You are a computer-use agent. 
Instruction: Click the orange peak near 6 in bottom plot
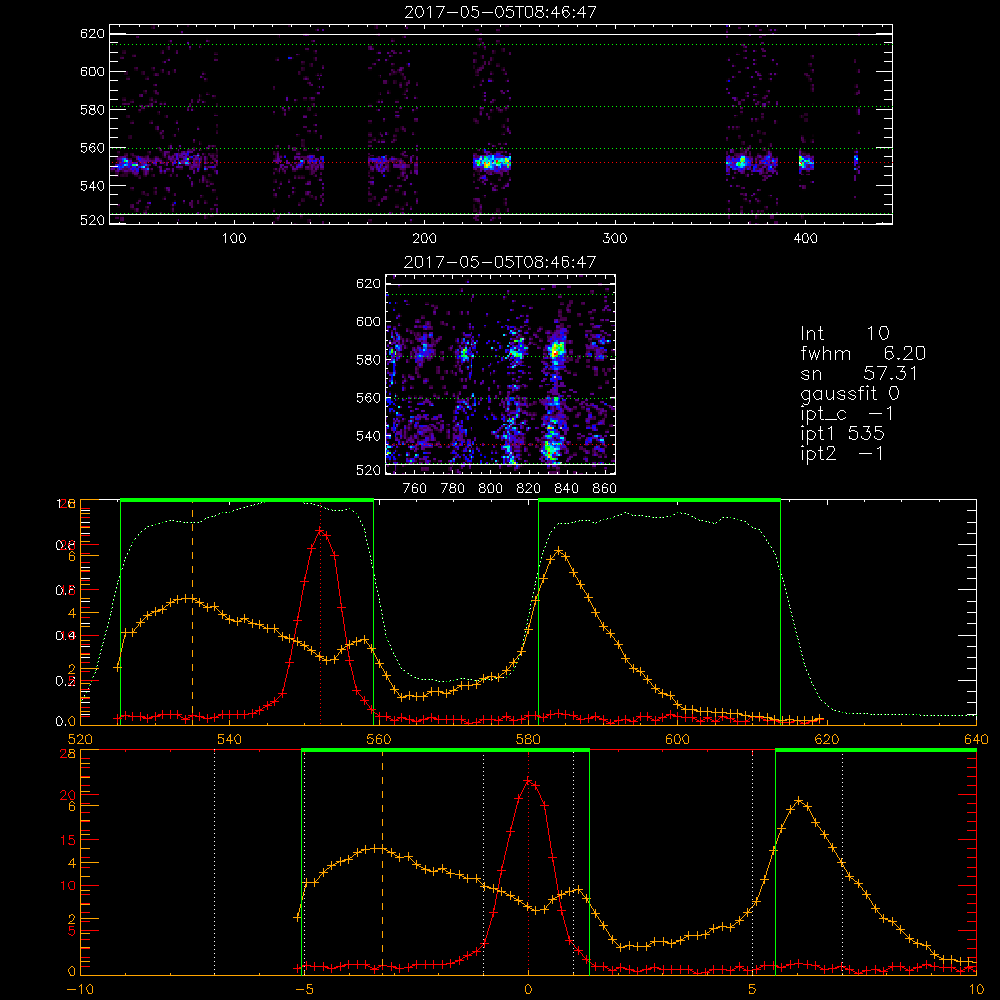[x=799, y=800]
